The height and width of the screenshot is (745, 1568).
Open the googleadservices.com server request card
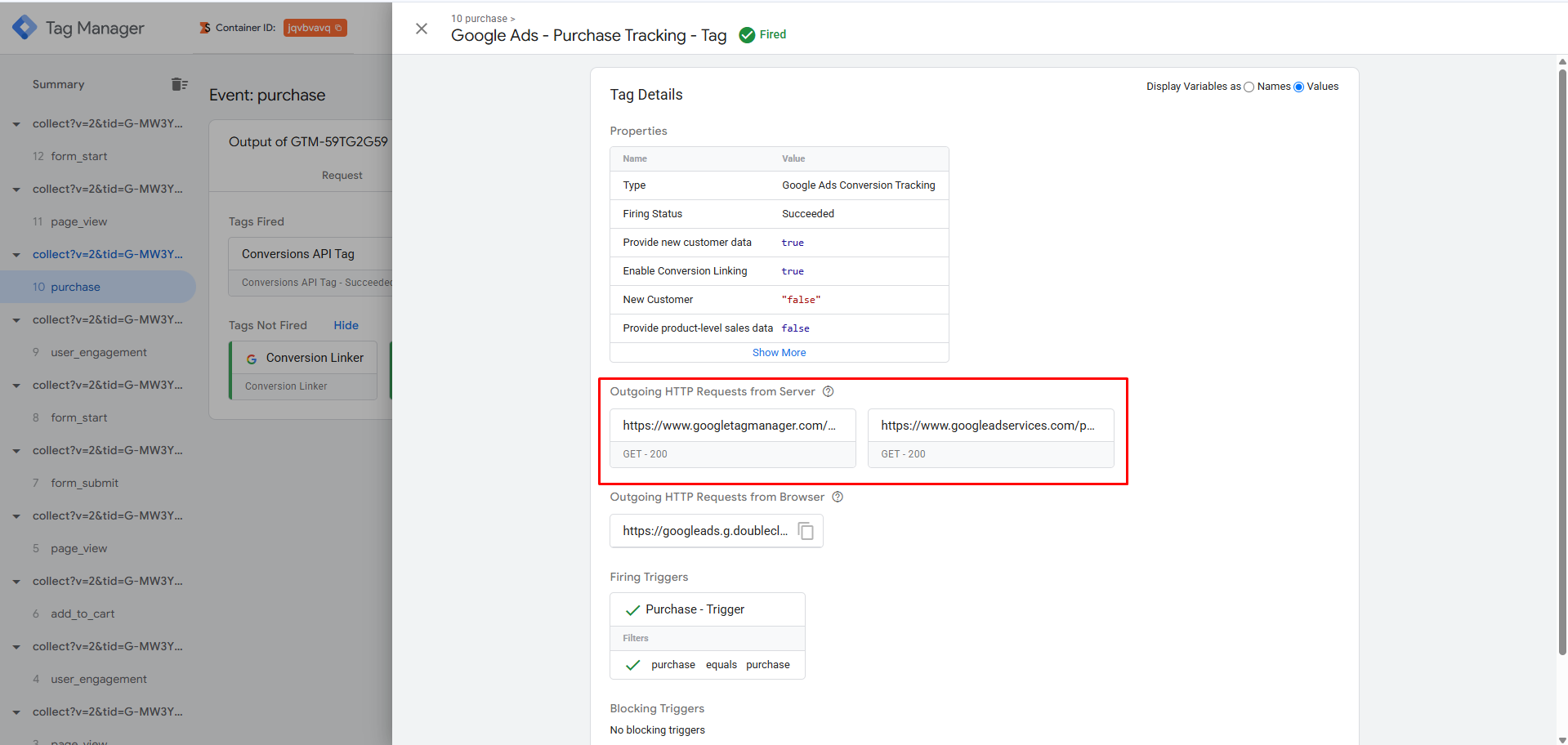(989, 437)
